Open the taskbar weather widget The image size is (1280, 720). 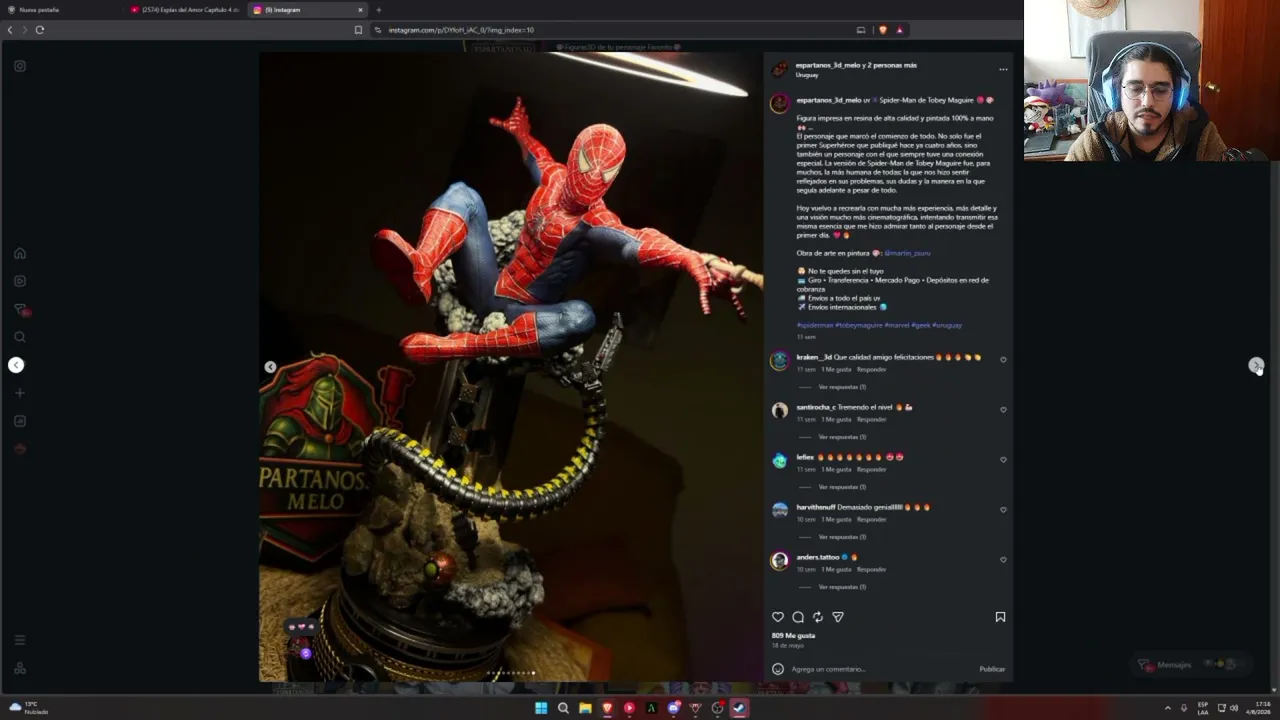[x=30, y=708]
